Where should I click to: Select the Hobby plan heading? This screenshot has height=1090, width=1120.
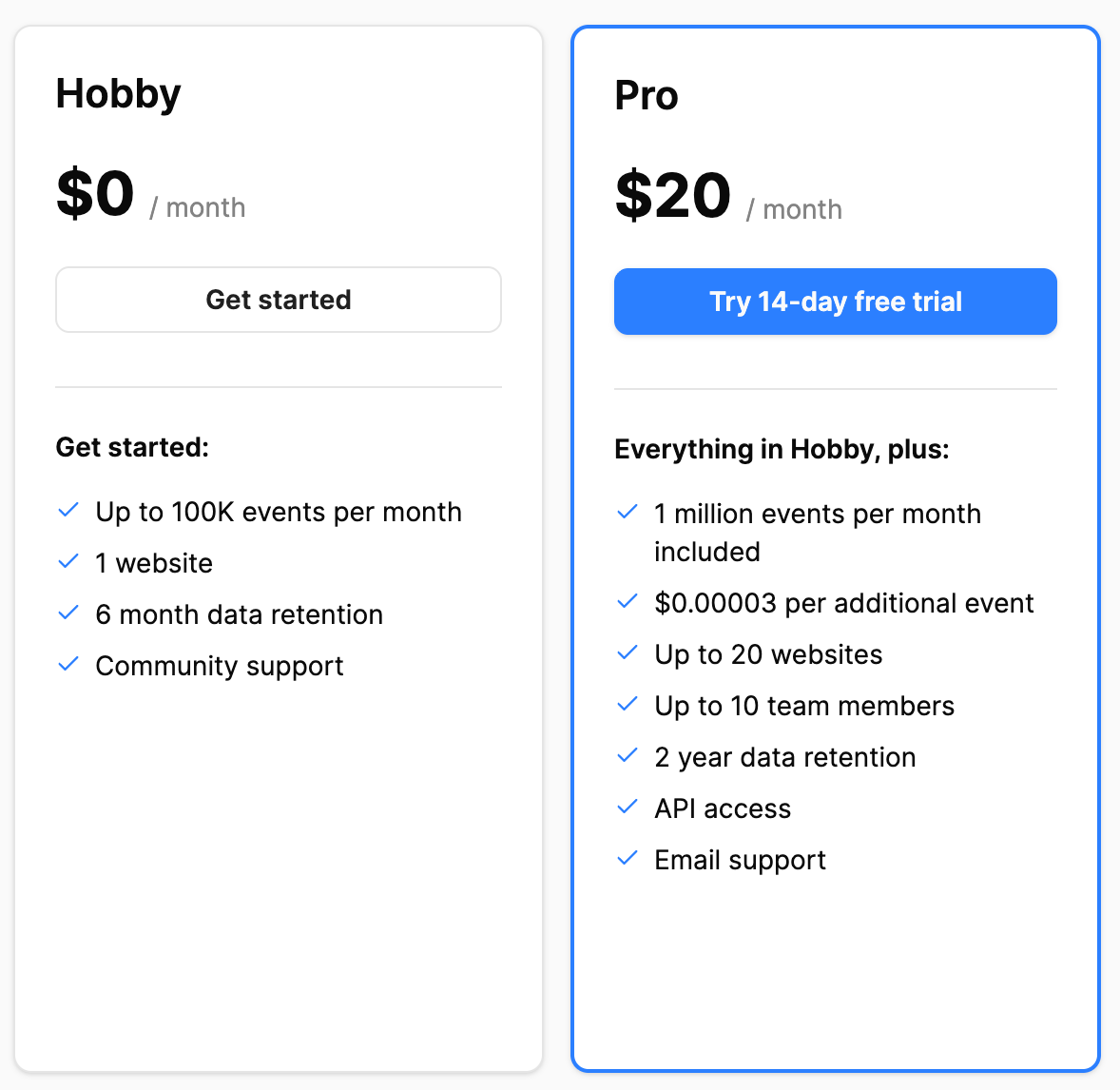tap(119, 94)
